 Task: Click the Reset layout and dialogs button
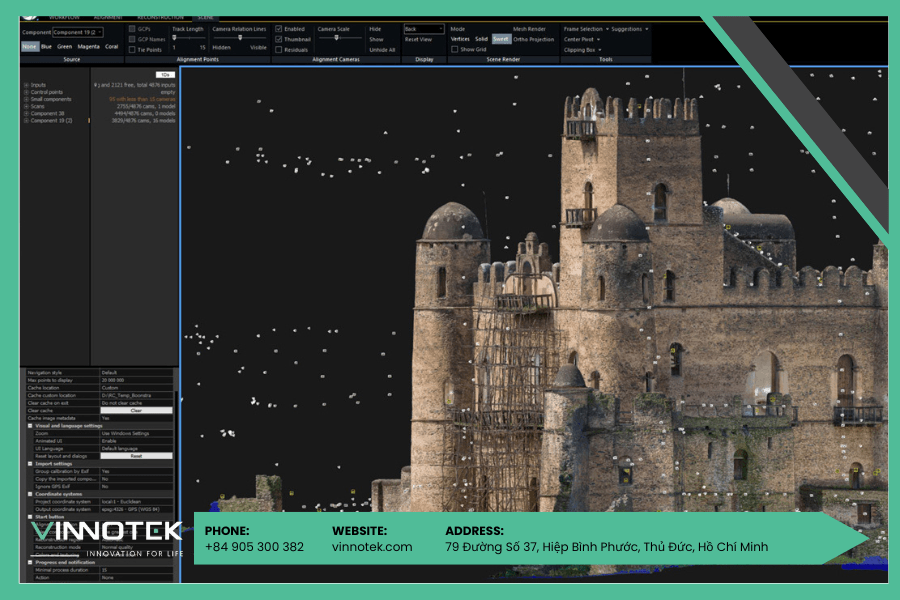click(136, 456)
